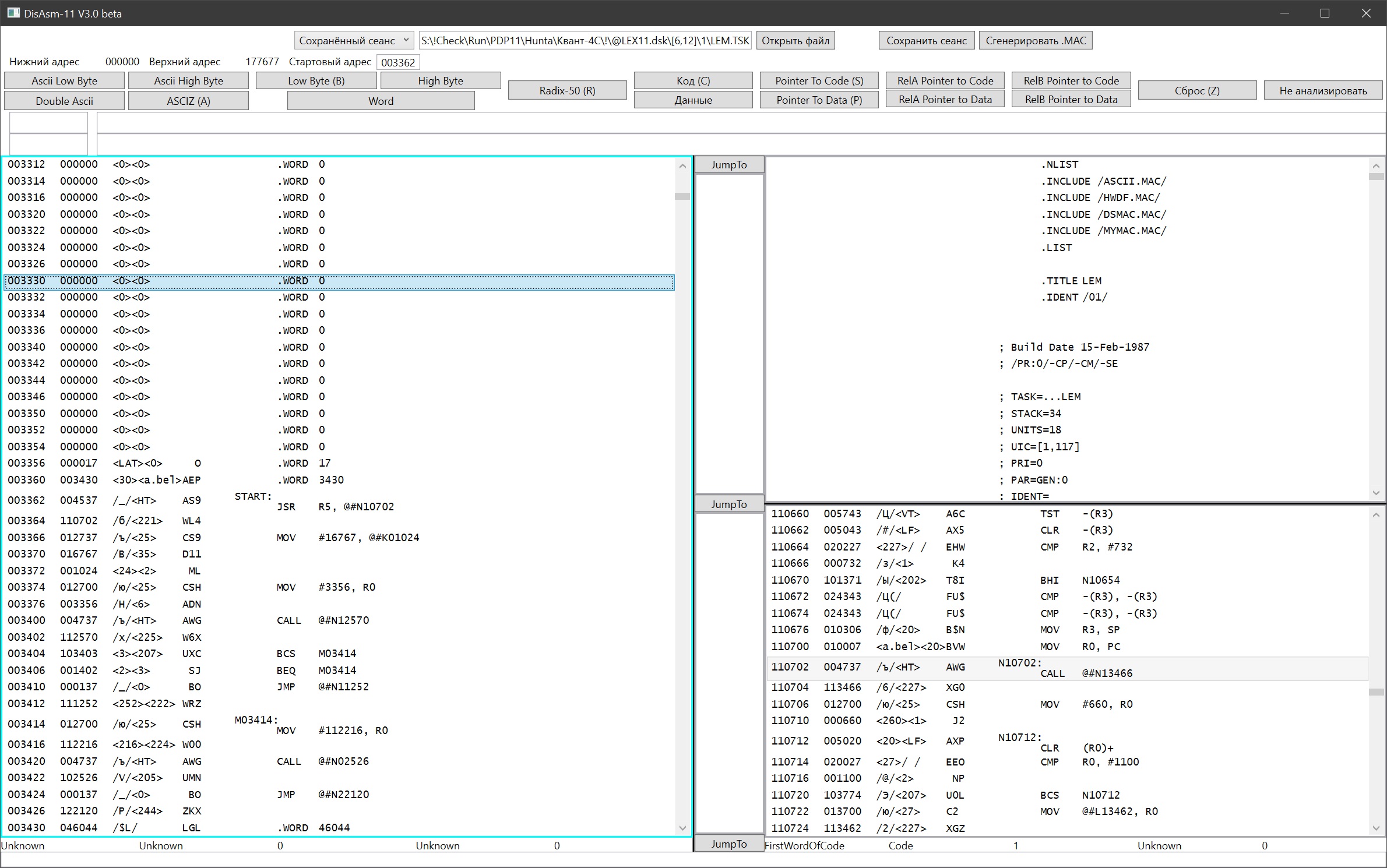1387x868 pixels.
Task: Click the file path text field
Action: 585,40
